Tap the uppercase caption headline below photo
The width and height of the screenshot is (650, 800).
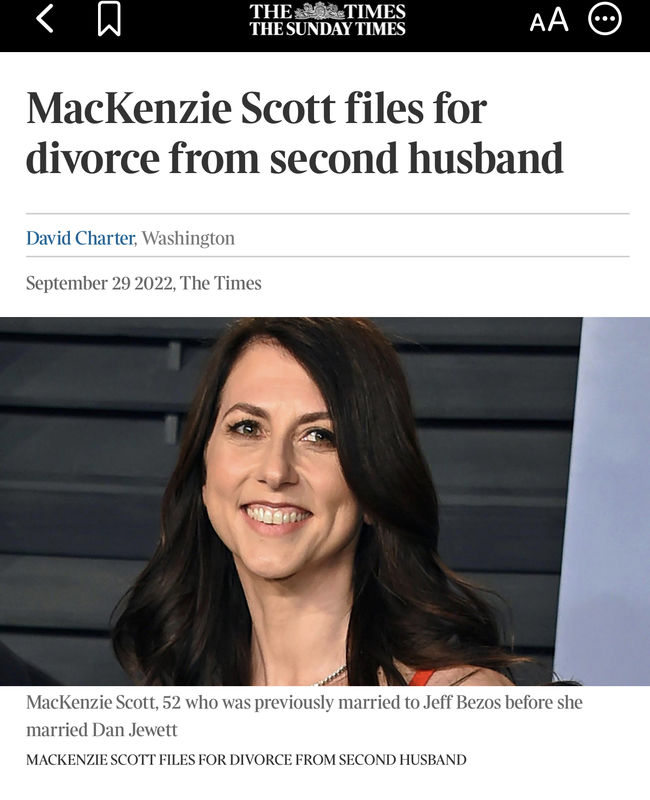tap(246, 760)
